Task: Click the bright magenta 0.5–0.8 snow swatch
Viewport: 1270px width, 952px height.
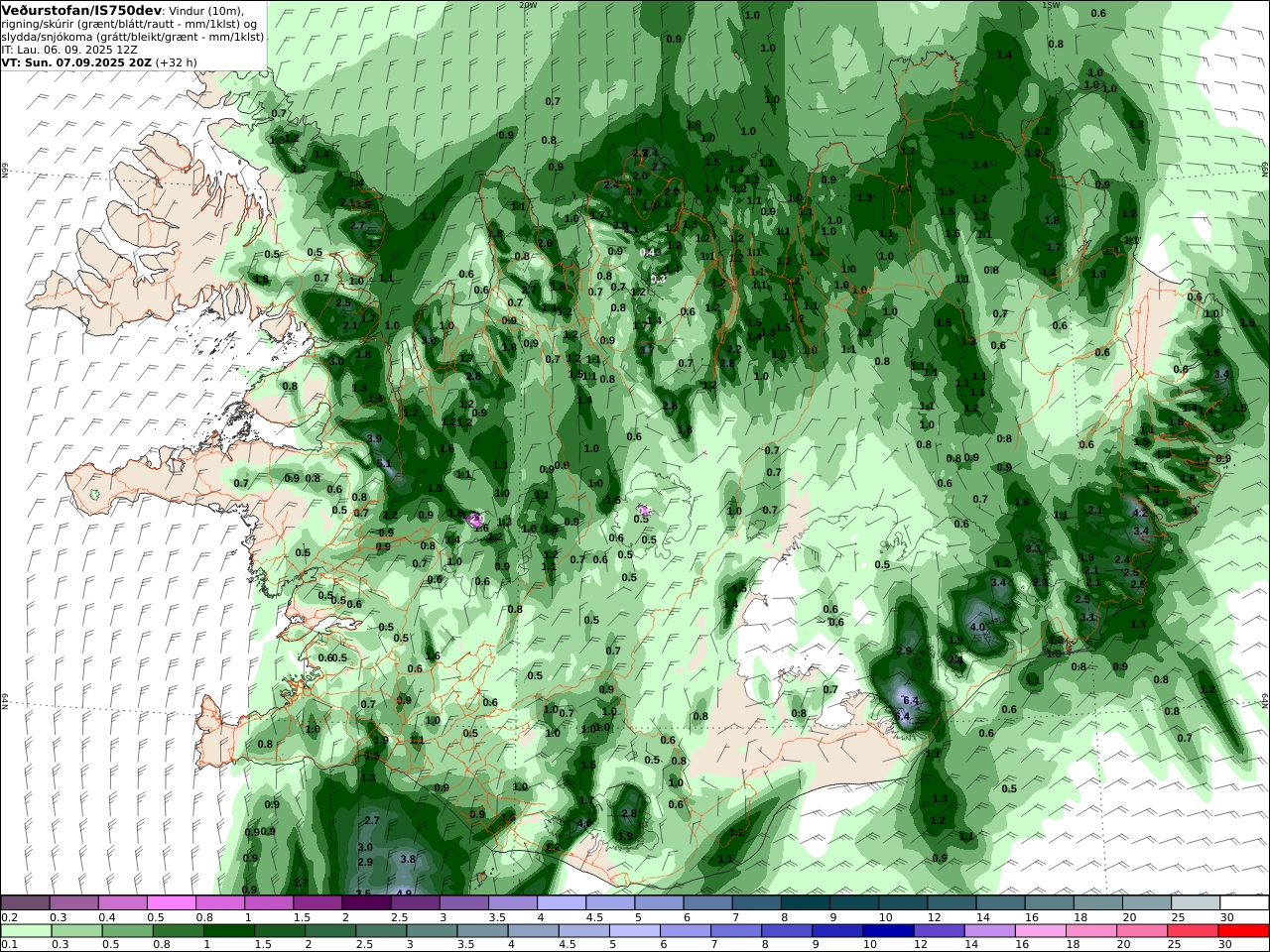Action: tap(172, 903)
